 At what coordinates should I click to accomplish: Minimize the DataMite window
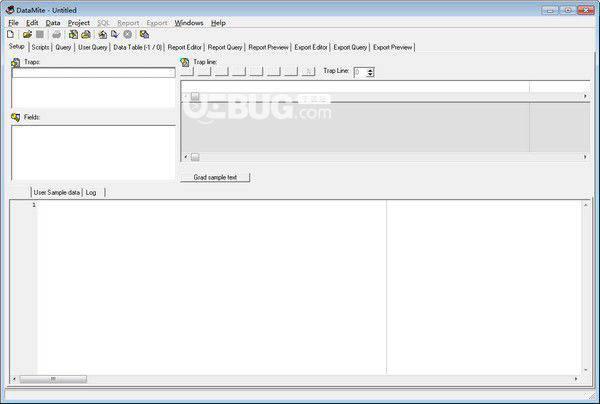pyautogui.click(x=550, y=10)
